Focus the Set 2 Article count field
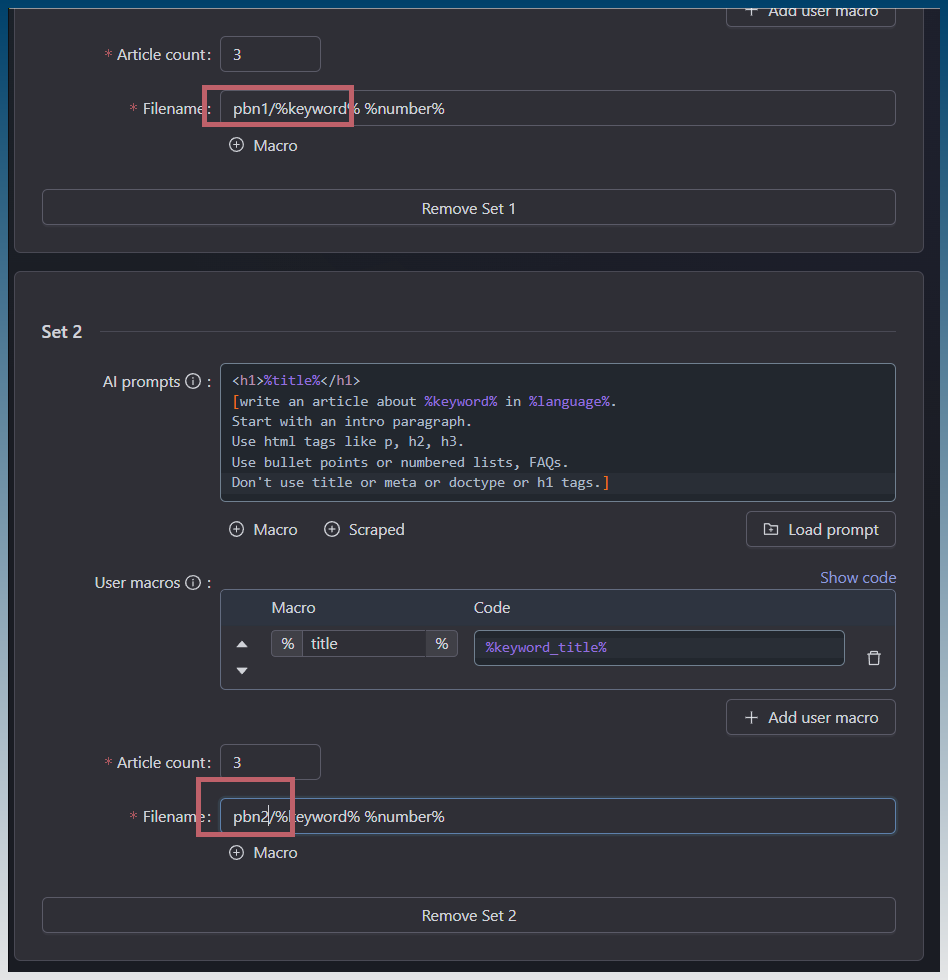This screenshot has height=980, width=948. click(x=270, y=762)
